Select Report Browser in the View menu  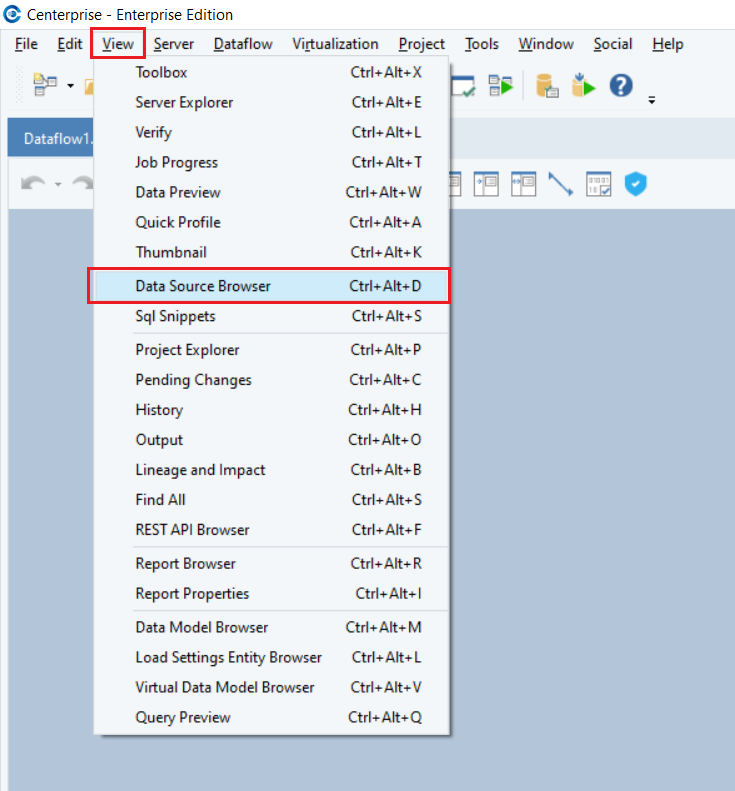coord(271,563)
